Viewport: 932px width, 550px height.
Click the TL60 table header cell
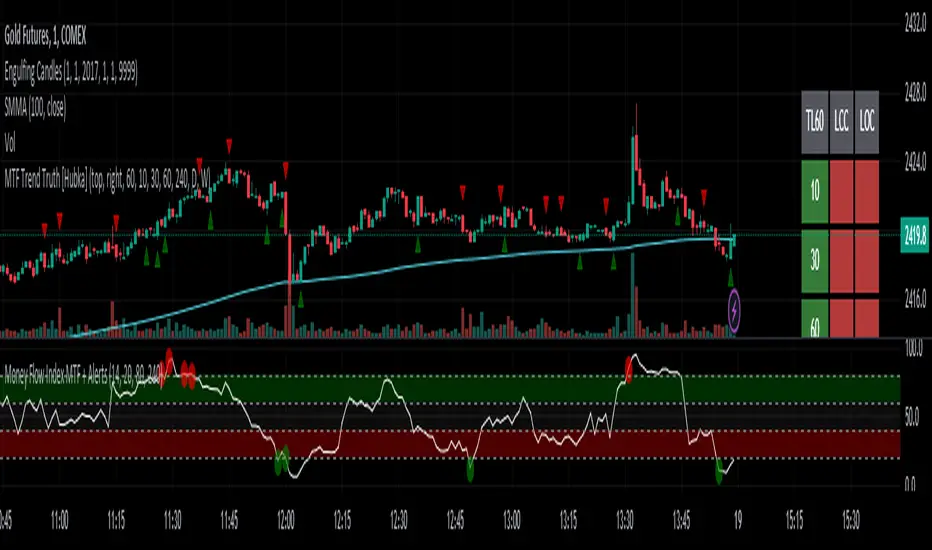814,122
